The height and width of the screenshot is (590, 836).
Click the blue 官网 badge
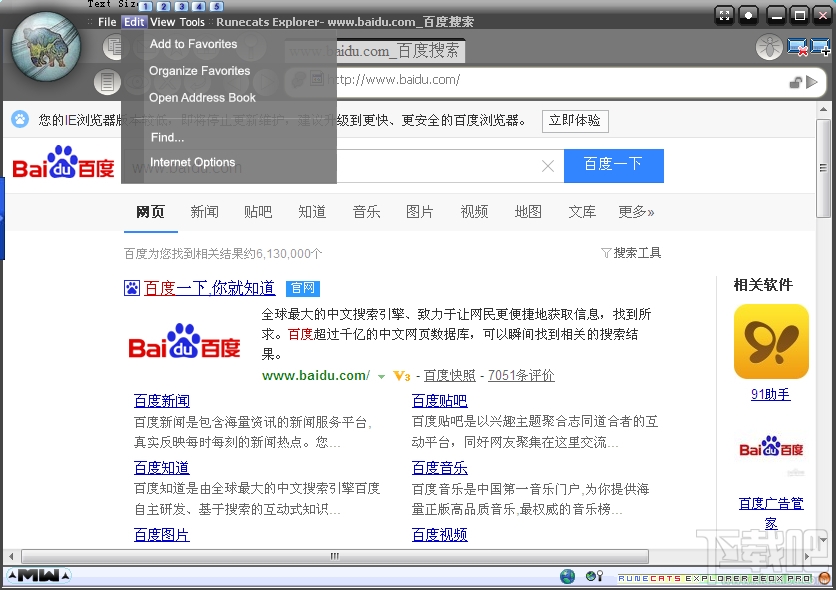click(303, 288)
